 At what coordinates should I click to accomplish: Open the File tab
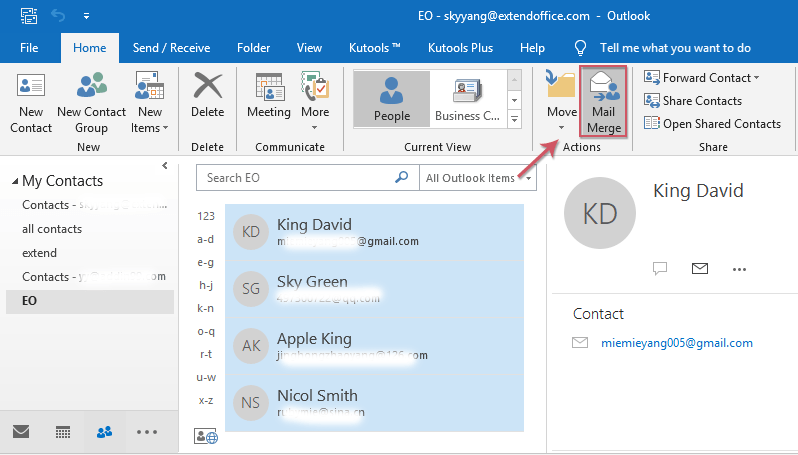29,48
